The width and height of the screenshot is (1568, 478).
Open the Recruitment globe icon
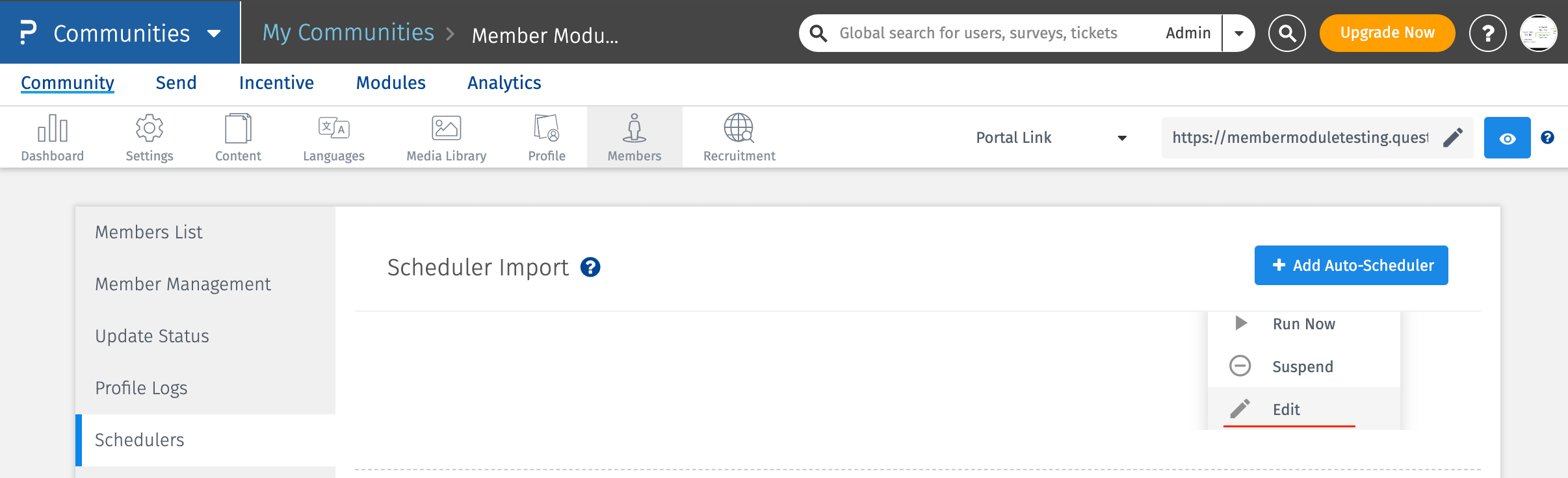point(739,129)
